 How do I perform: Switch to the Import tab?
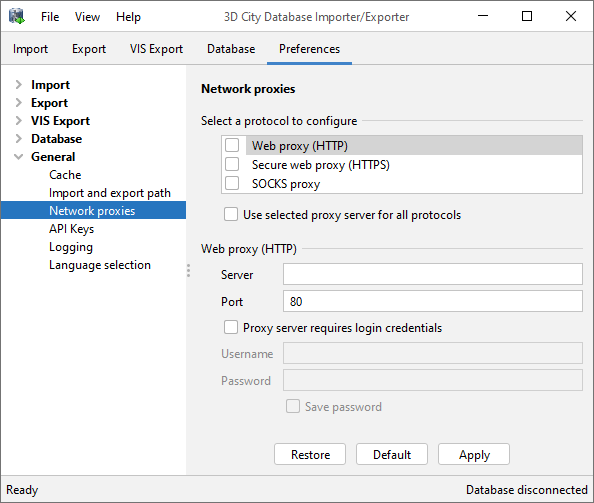click(30, 49)
